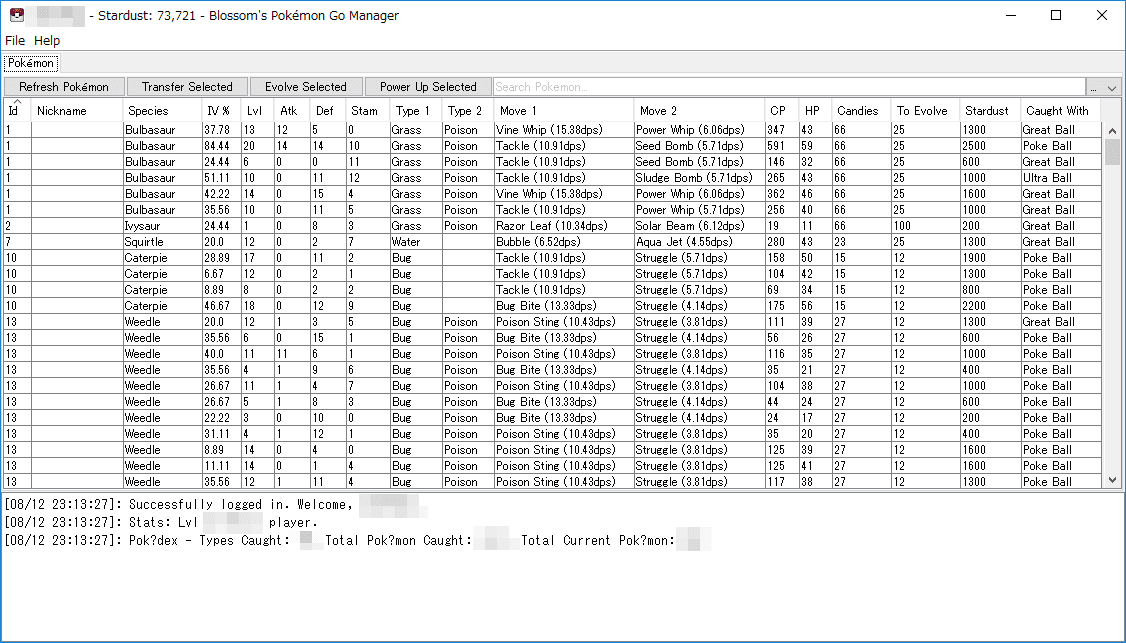
Task: Maximize the window with the maximize icon
Action: [1056, 15]
